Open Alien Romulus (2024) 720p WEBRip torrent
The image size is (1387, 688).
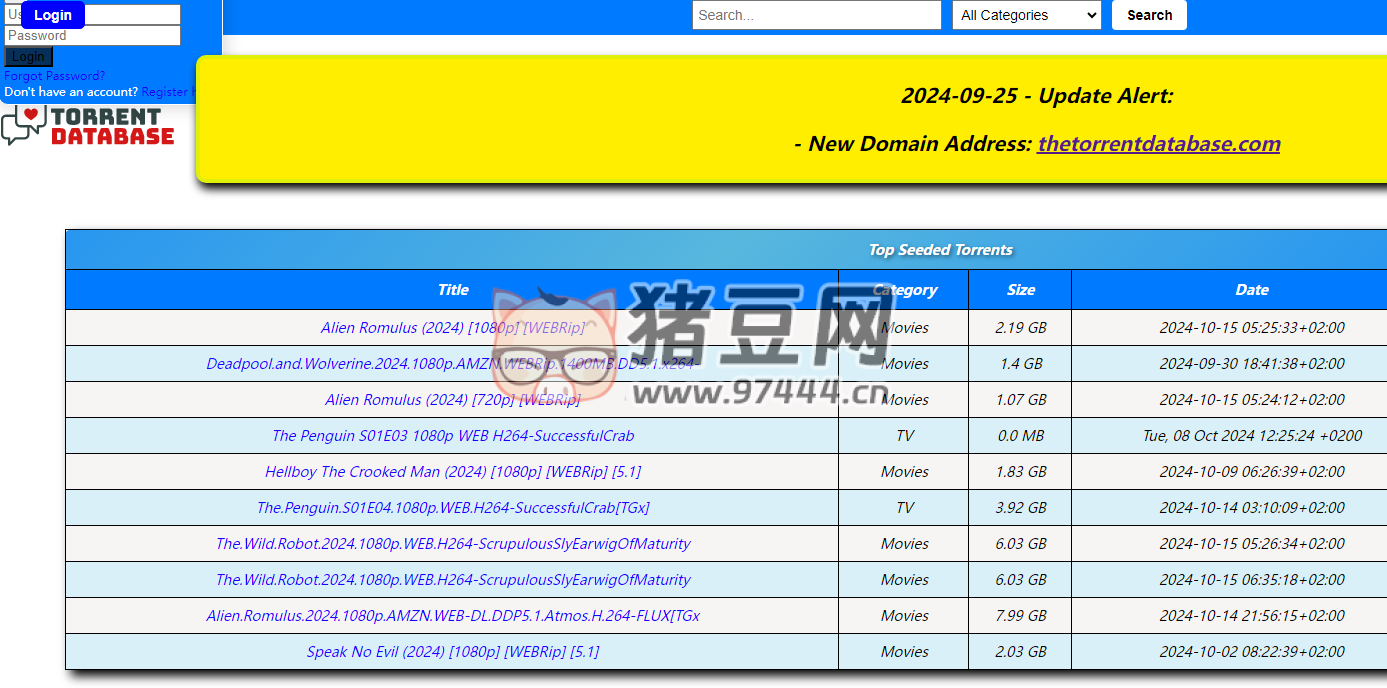tap(450, 399)
